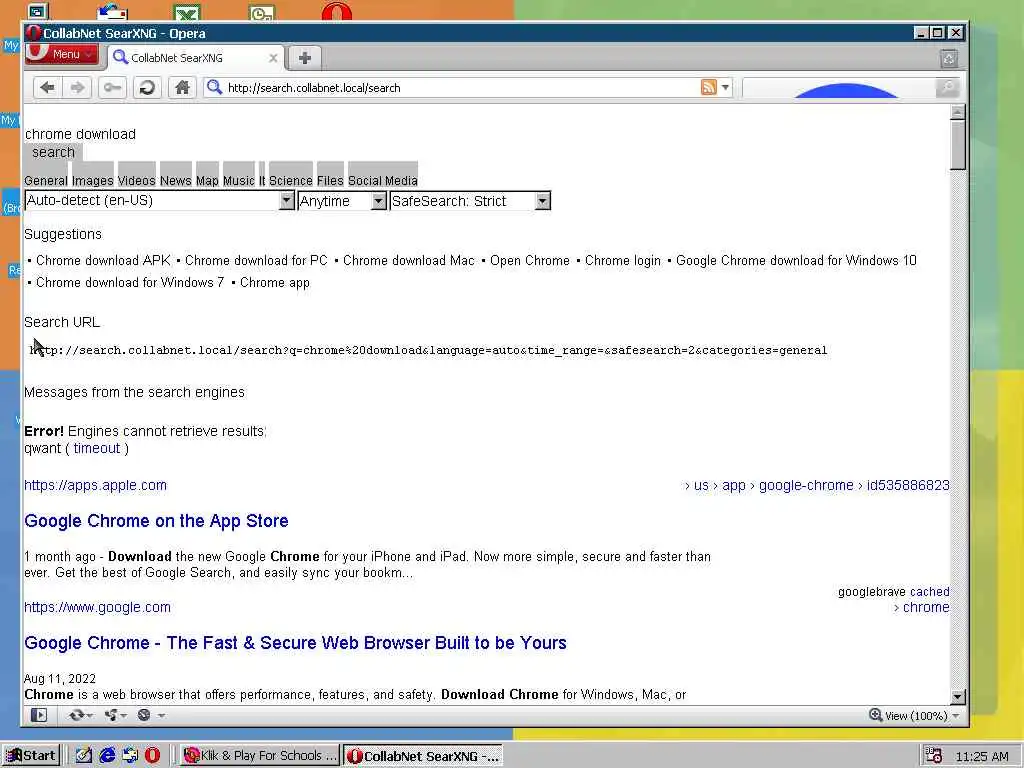
Task: Select suggestion Chrome app
Action: point(274,283)
